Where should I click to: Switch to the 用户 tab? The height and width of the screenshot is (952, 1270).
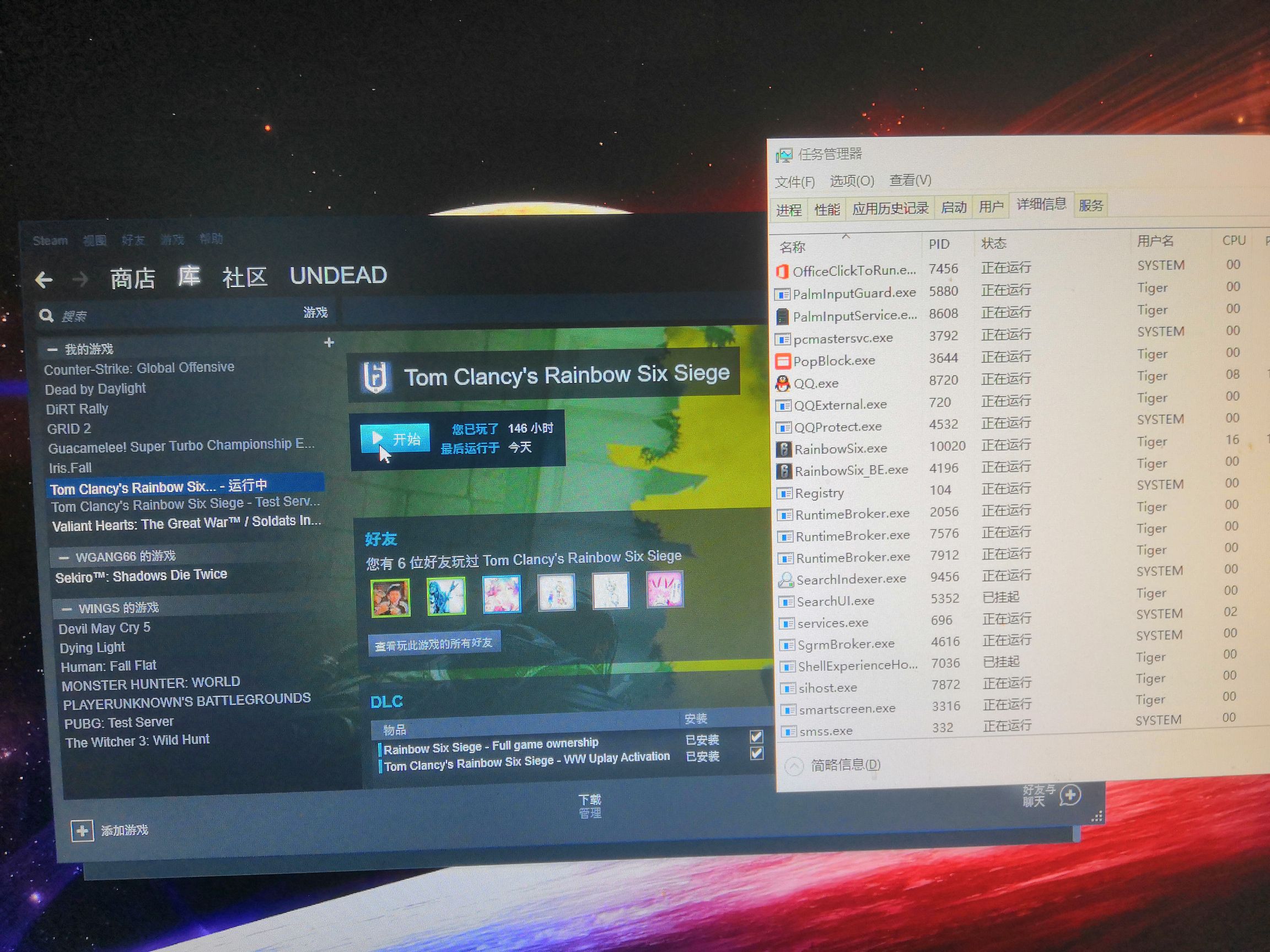click(991, 207)
